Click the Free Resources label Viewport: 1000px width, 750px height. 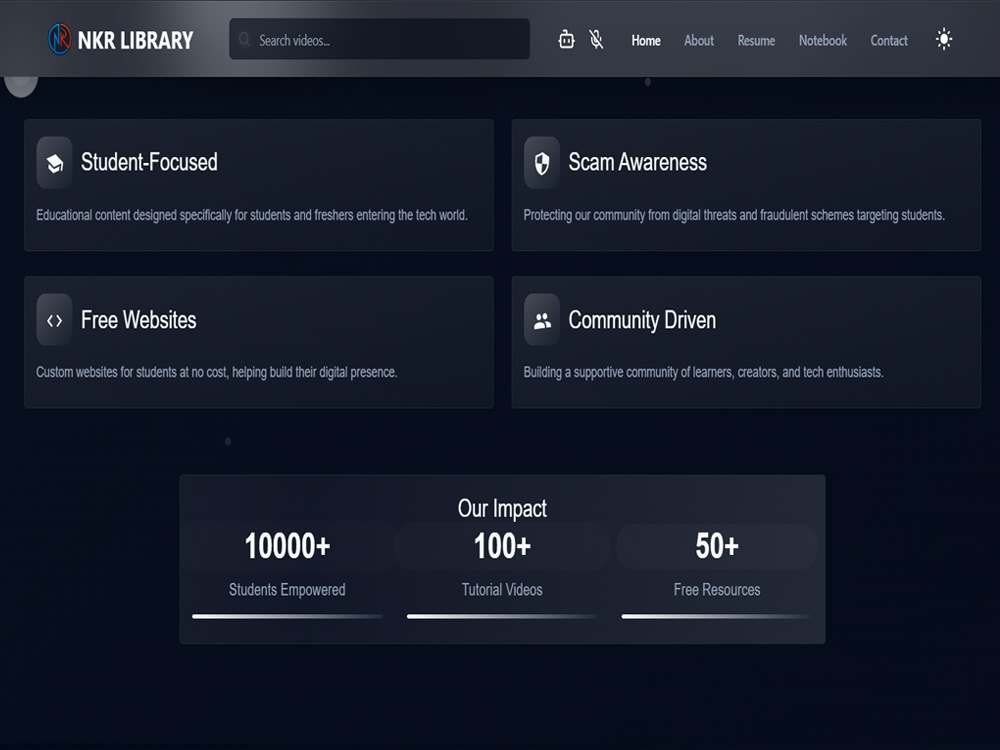pos(717,590)
